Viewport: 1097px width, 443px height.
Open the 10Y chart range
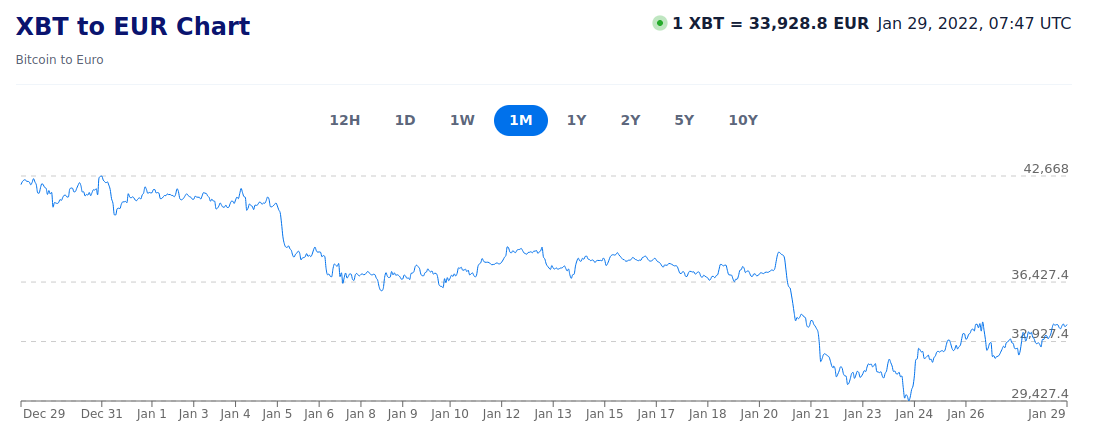[743, 120]
